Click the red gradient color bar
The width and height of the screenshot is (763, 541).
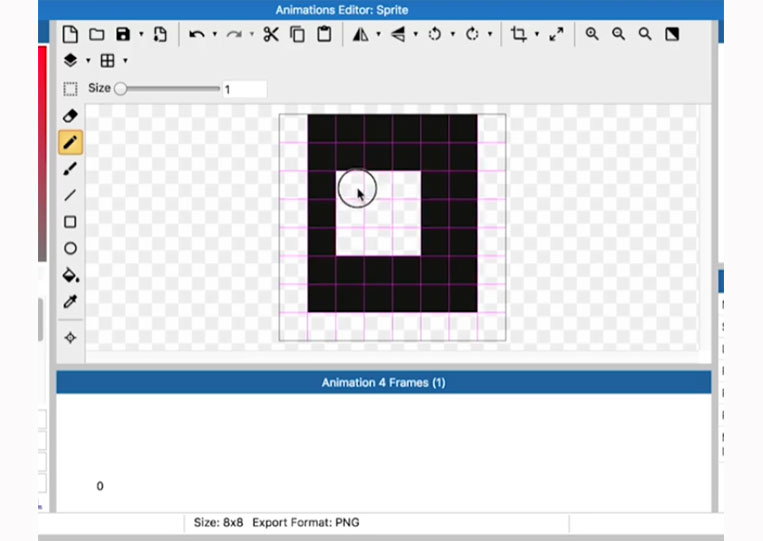[x=42, y=153]
